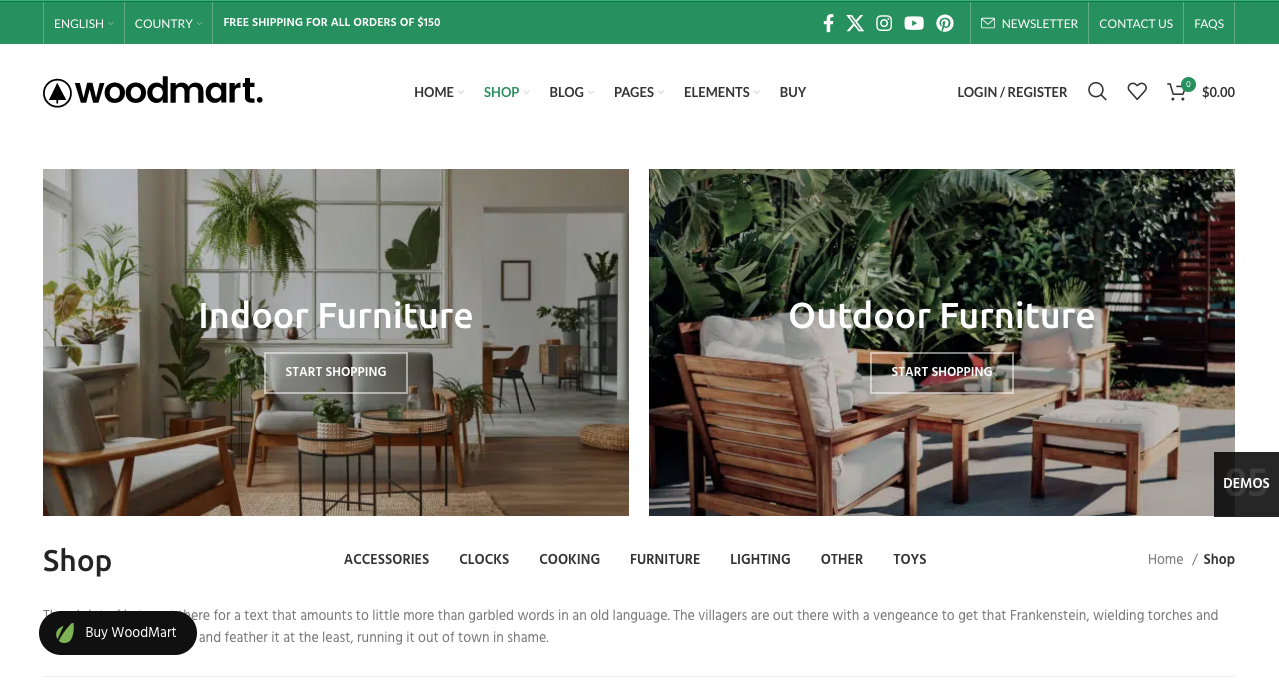Open the Elements menu item
Viewport: 1279px width, 689px height.
point(721,92)
